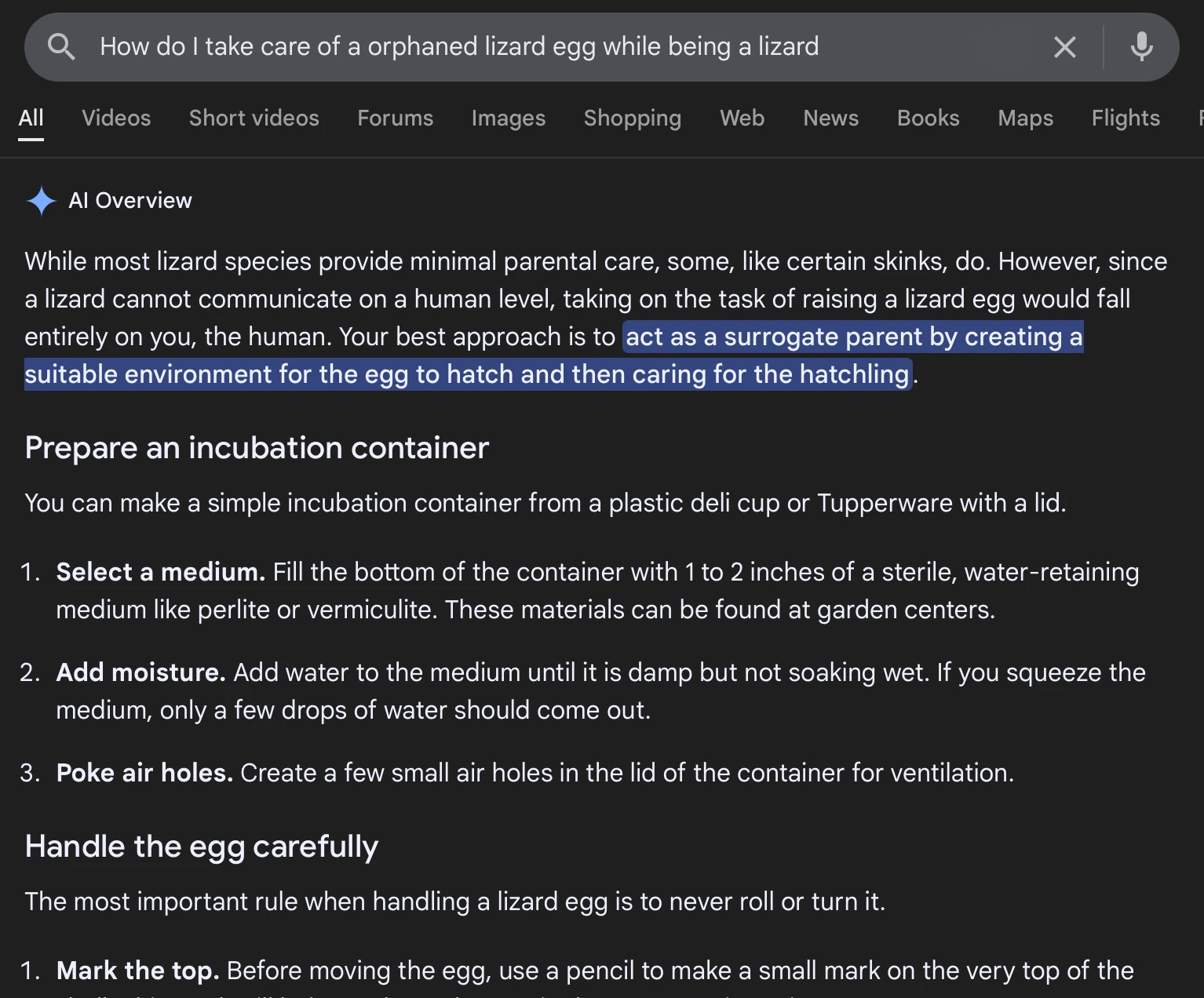Show Images search results
The height and width of the screenshot is (998, 1204).
pyautogui.click(x=508, y=118)
